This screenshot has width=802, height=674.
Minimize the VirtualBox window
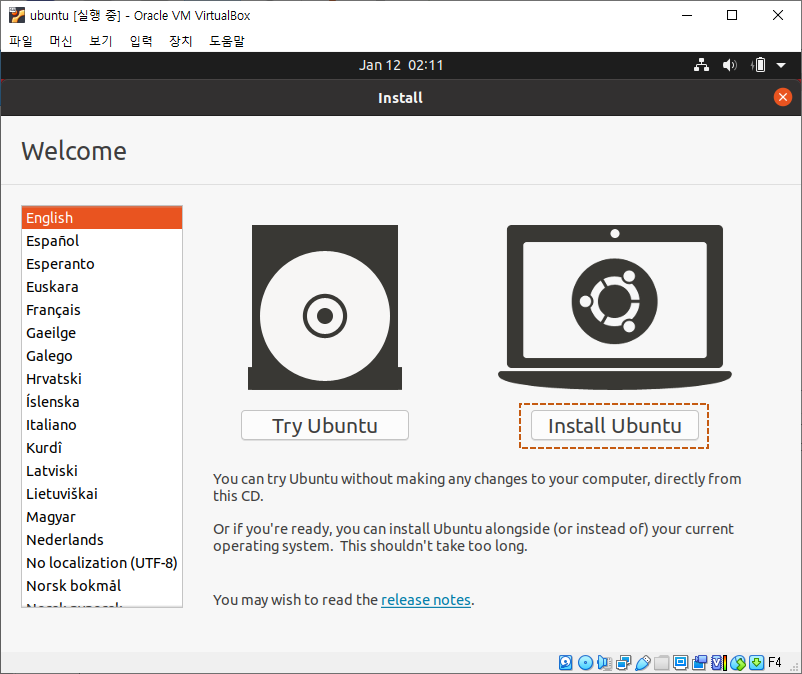[x=687, y=15]
